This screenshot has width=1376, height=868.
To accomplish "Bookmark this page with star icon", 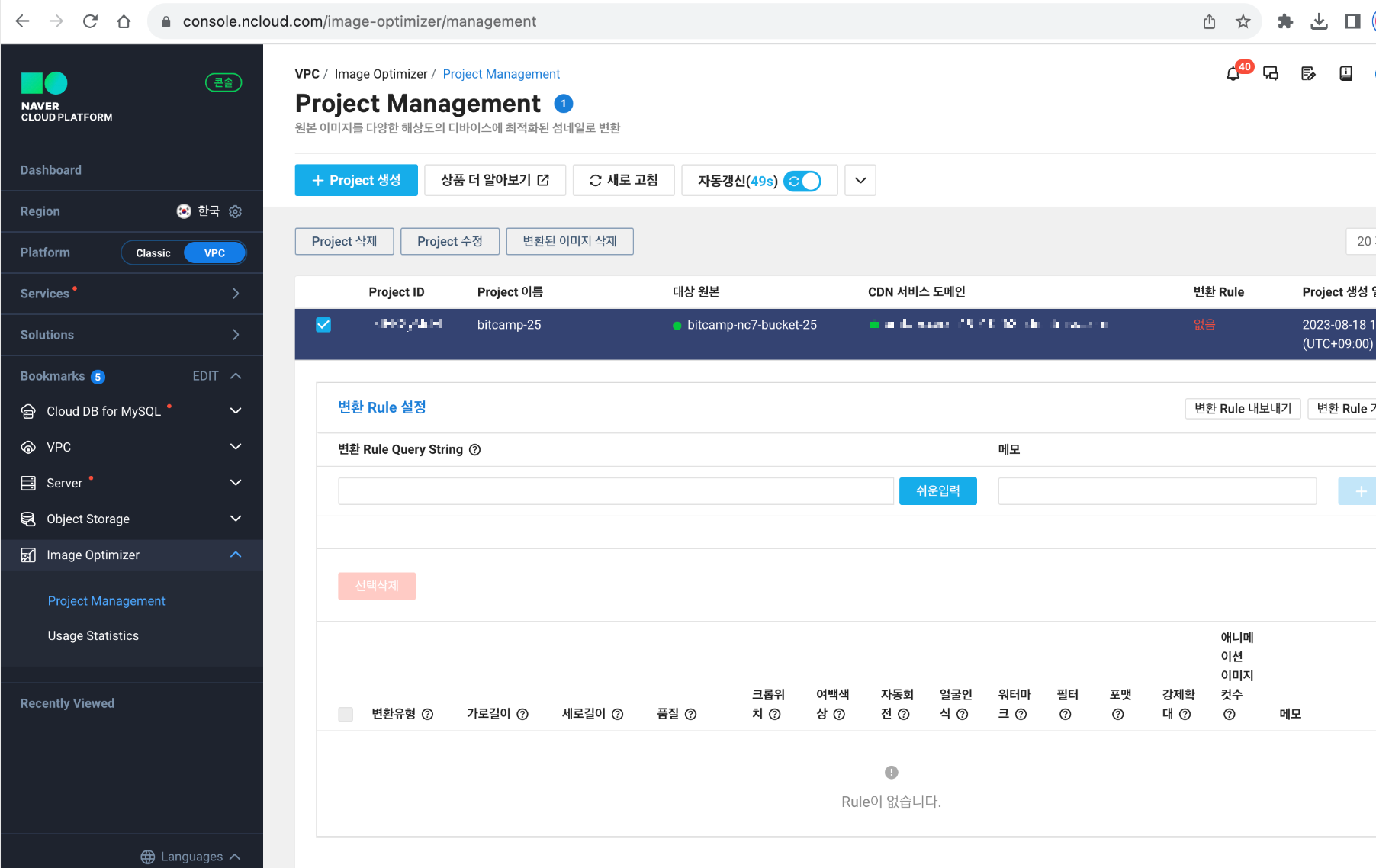I will pyautogui.click(x=1243, y=21).
